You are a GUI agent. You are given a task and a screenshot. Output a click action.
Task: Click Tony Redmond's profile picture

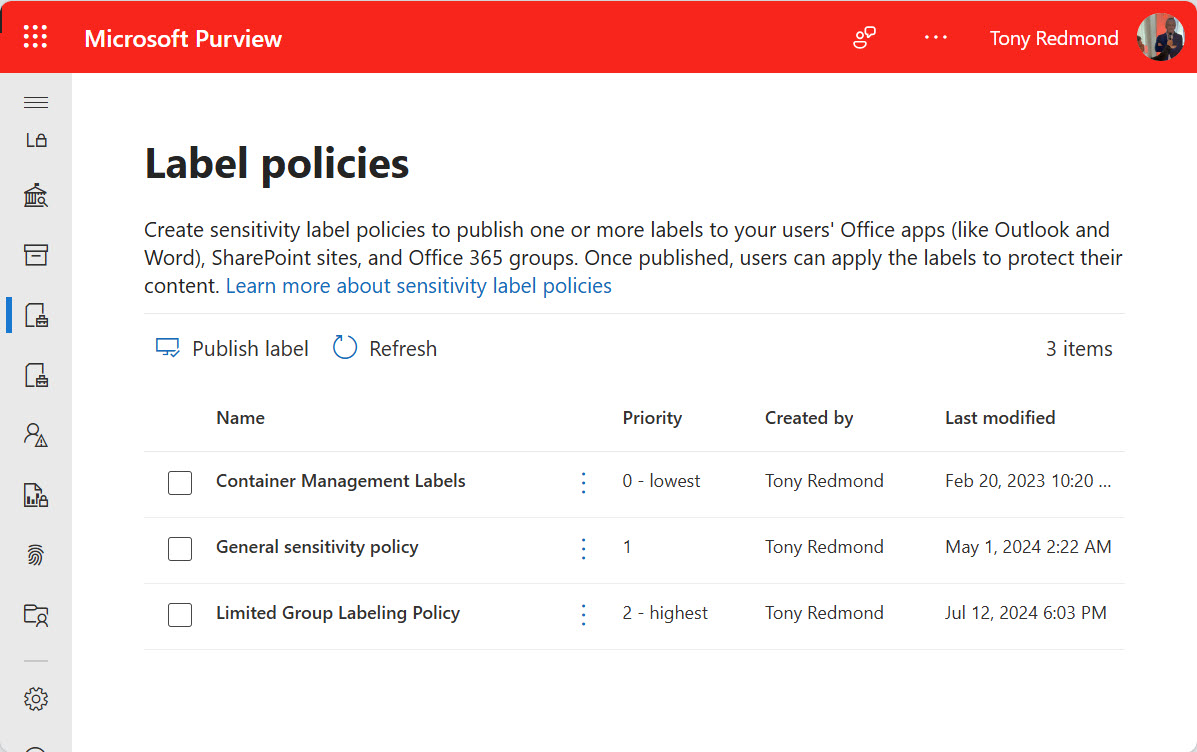pyautogui.click(x=1160, y=38)
